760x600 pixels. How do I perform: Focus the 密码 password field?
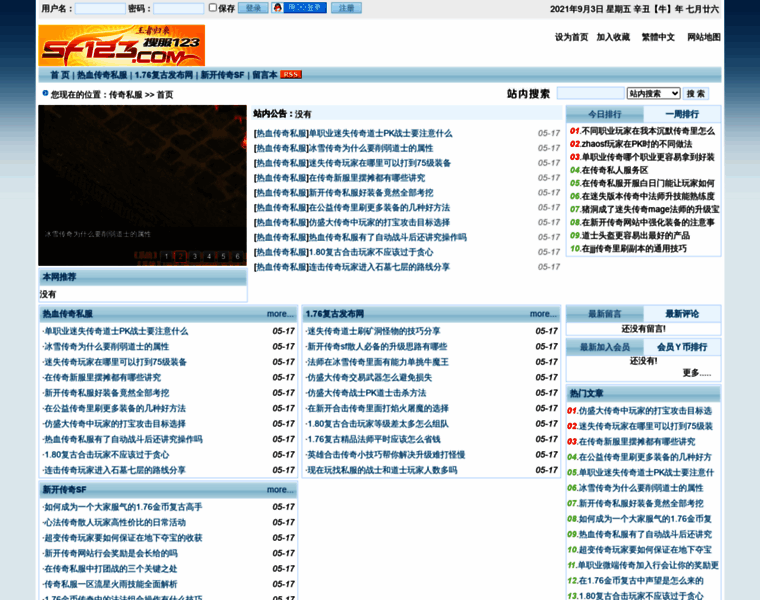click(178, 8)
